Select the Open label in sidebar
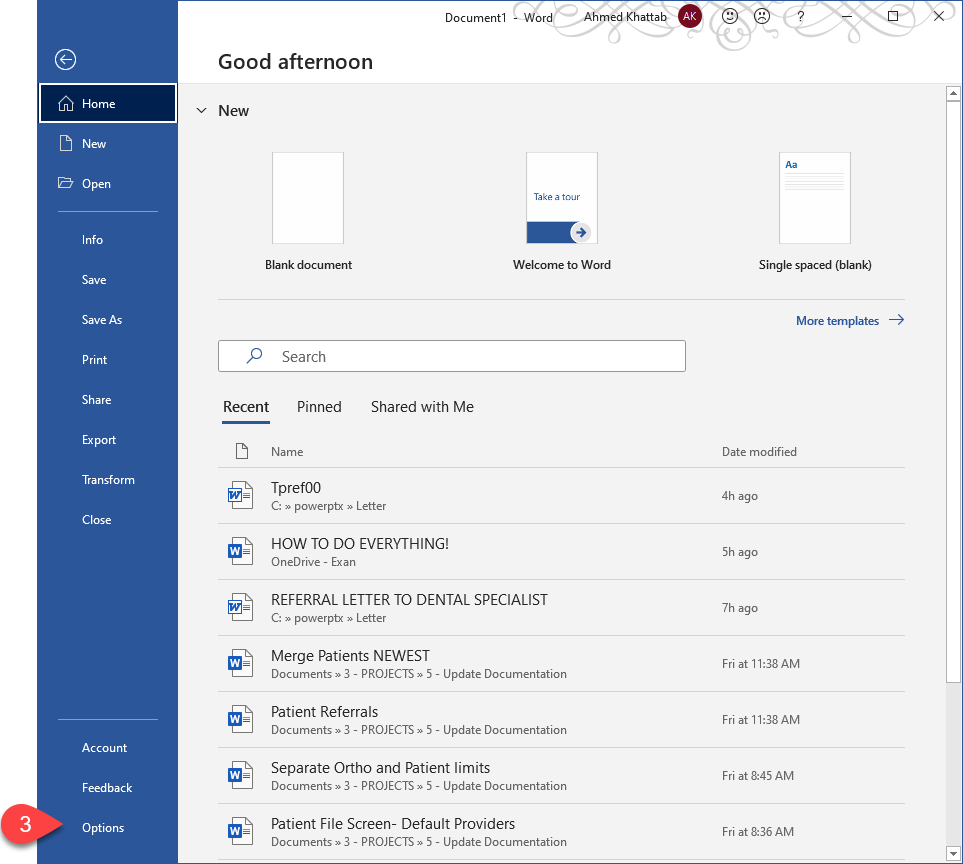 click(96, 184)
